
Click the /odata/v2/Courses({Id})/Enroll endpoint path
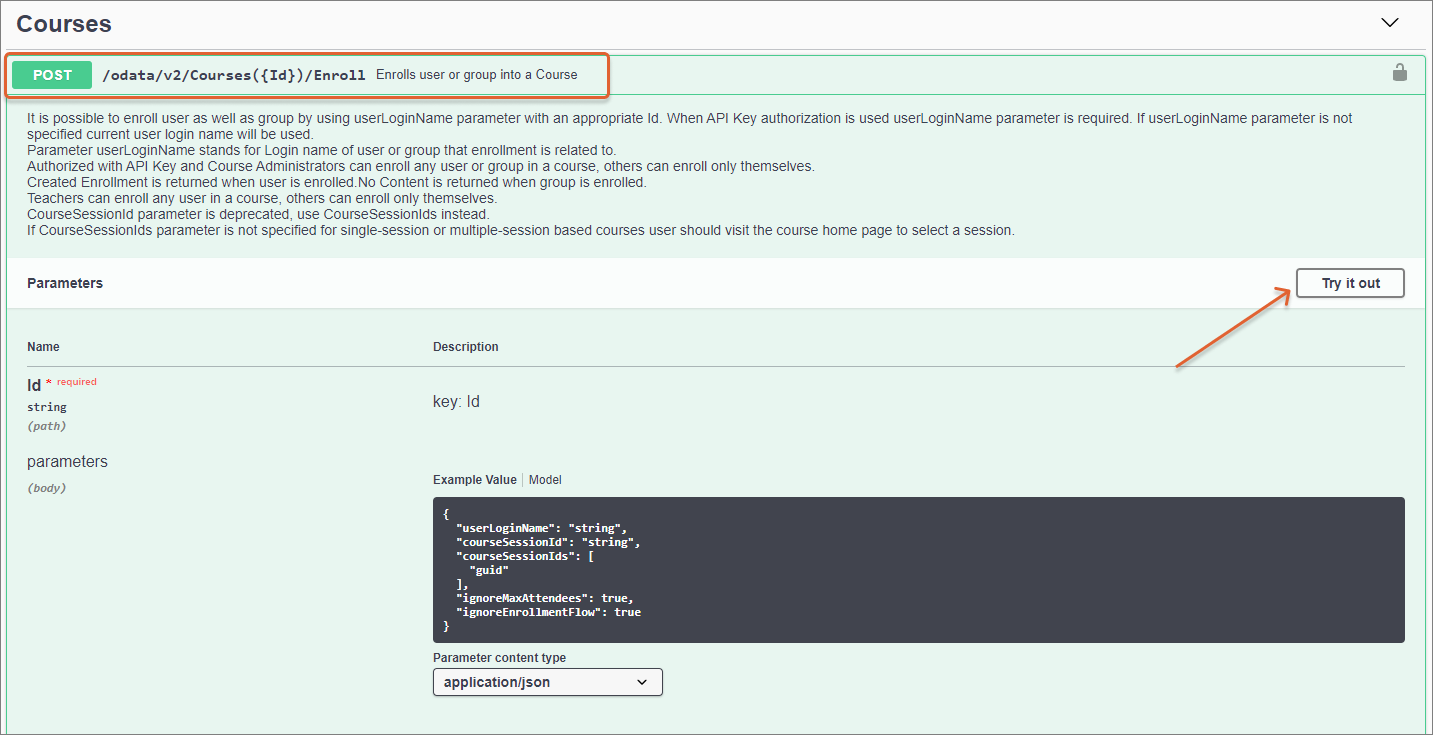tap(234, 75)
